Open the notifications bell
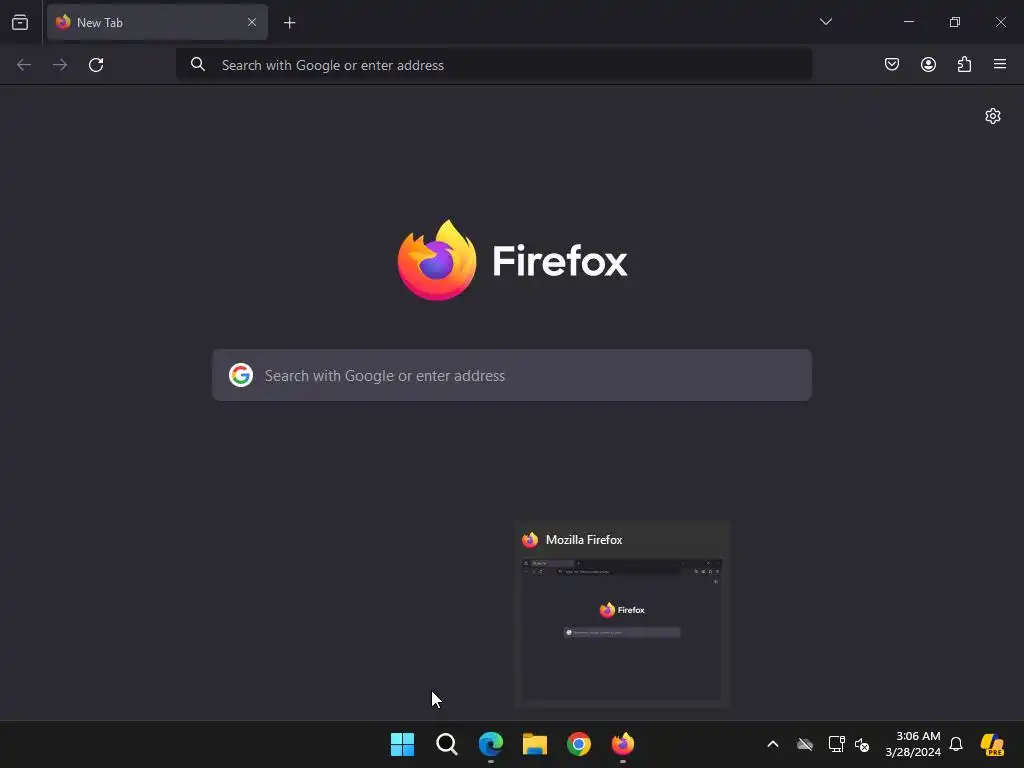 pyautogui.click(x=956, y=744)
